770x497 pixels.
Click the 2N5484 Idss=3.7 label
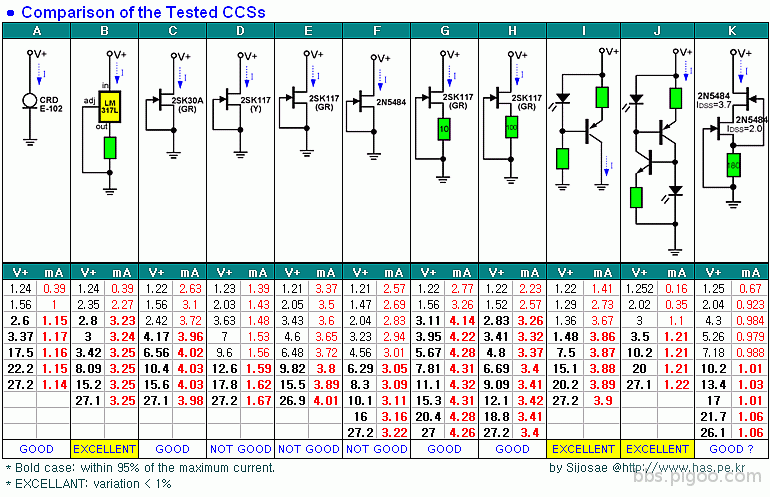pos(714,100)
